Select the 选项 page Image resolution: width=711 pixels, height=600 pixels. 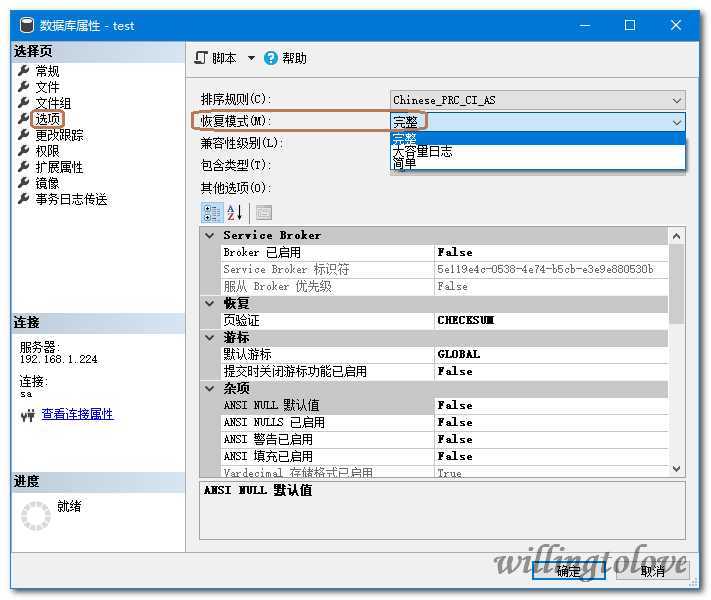pyautogui.click(x=47, y=119)
